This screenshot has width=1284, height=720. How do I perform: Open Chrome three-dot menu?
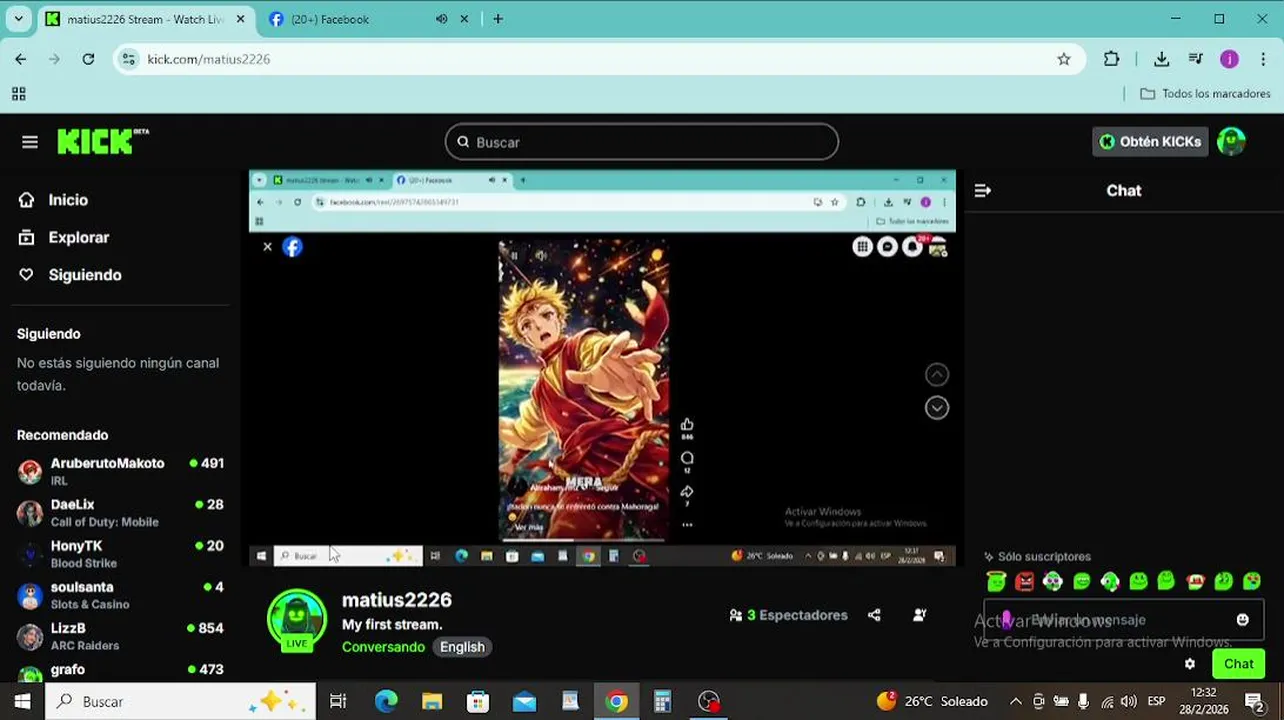coord(1263,59)
